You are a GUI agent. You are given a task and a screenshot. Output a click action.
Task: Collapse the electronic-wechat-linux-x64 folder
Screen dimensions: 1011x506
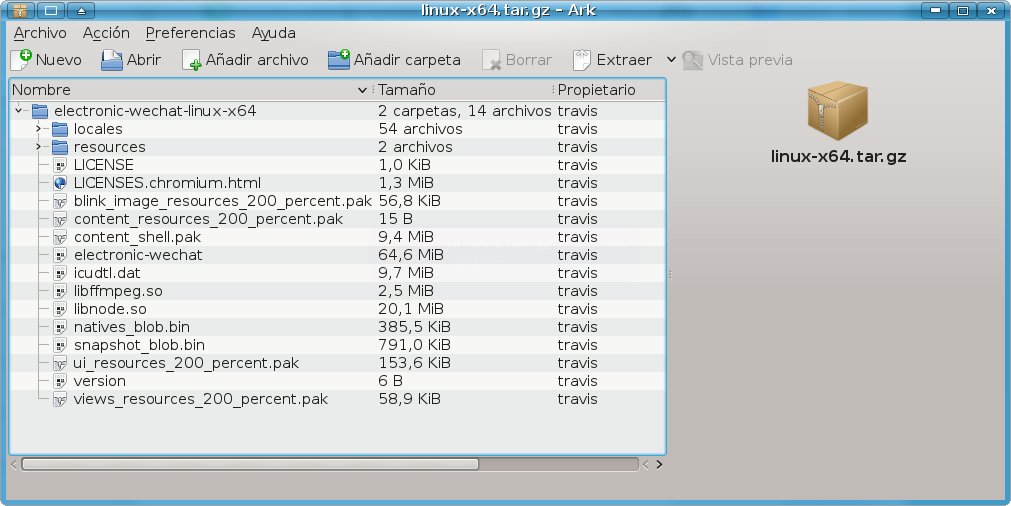[19, 111]
